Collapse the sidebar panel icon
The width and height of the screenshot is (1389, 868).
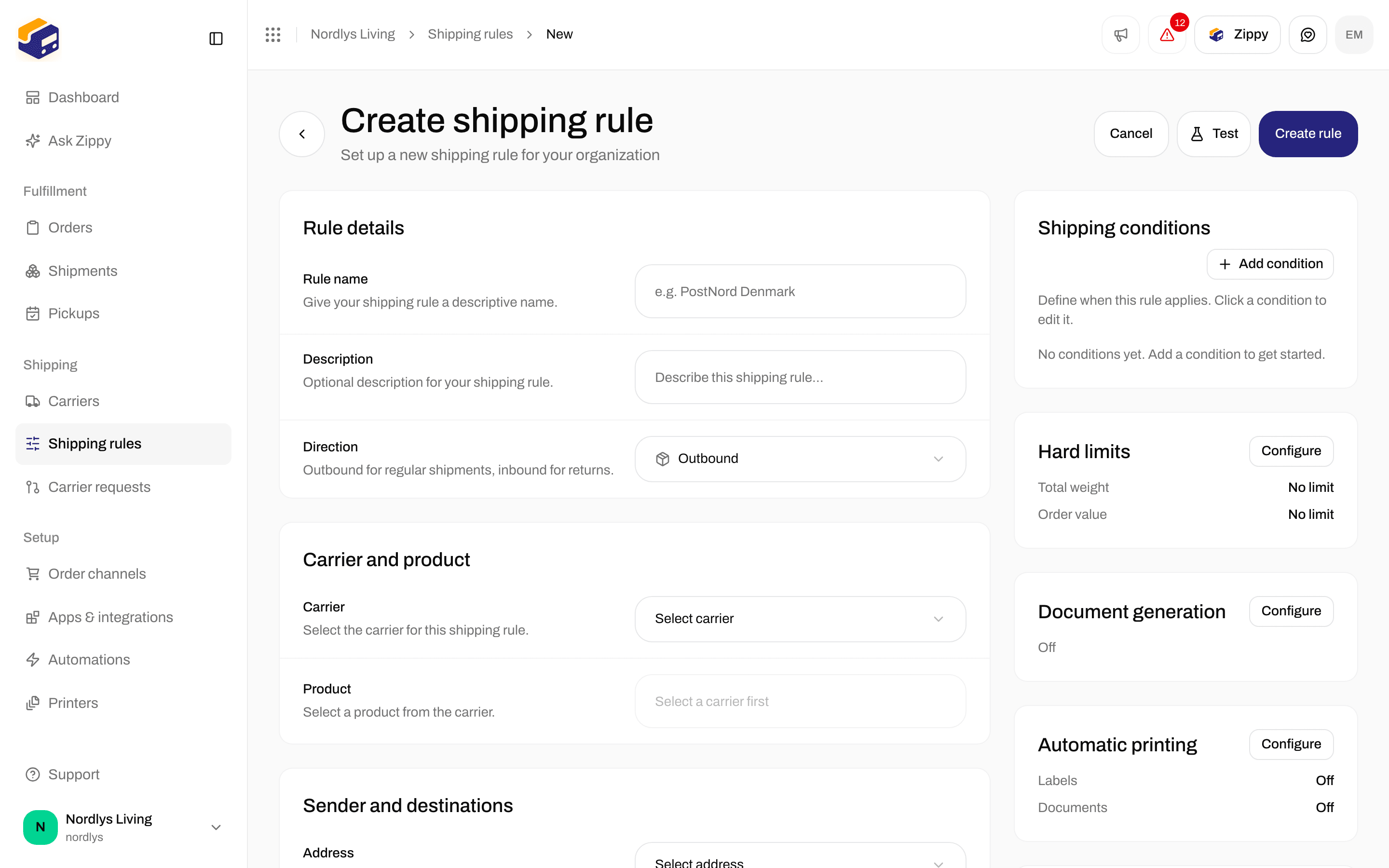pyautogui.click(x=216, y=39)
